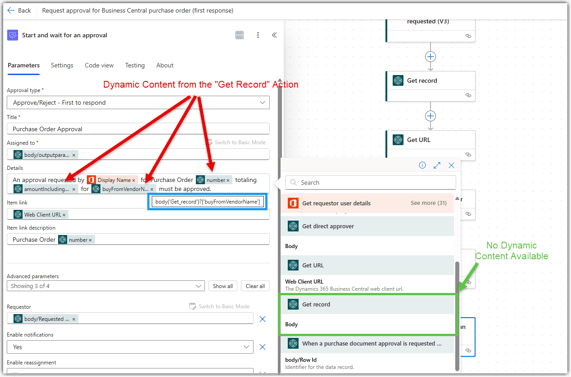This screenshot has width=571, height=377.
Task: Collapse the Get direct approver section
Action: click(x=368, y=226)
